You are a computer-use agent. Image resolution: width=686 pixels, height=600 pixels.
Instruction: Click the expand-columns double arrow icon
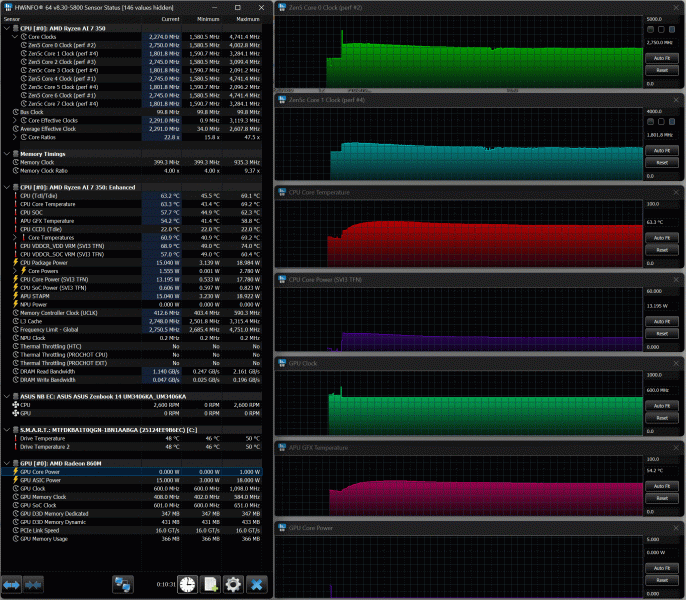click(x=11, y=585)
